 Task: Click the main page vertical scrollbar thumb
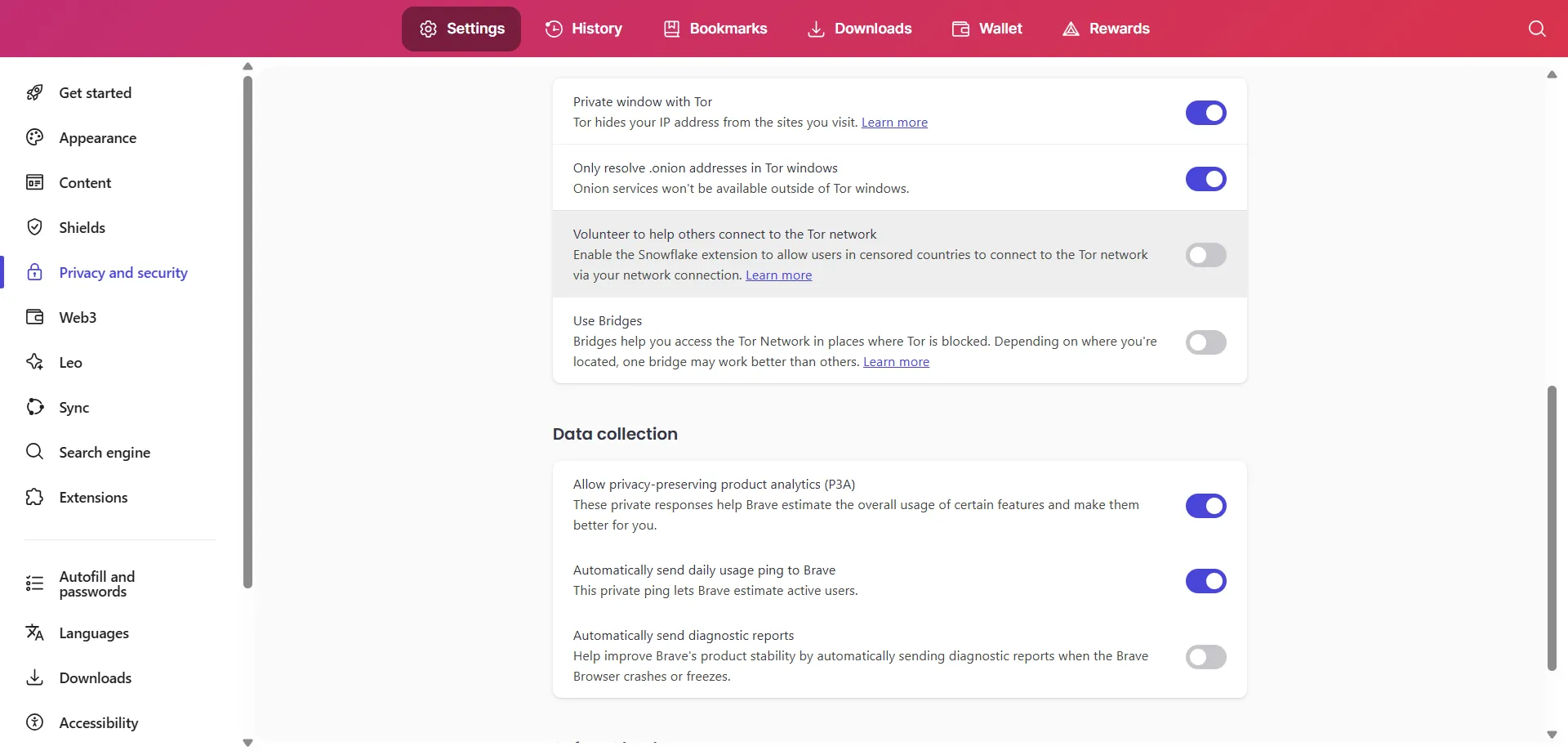tap(1552, 528)
